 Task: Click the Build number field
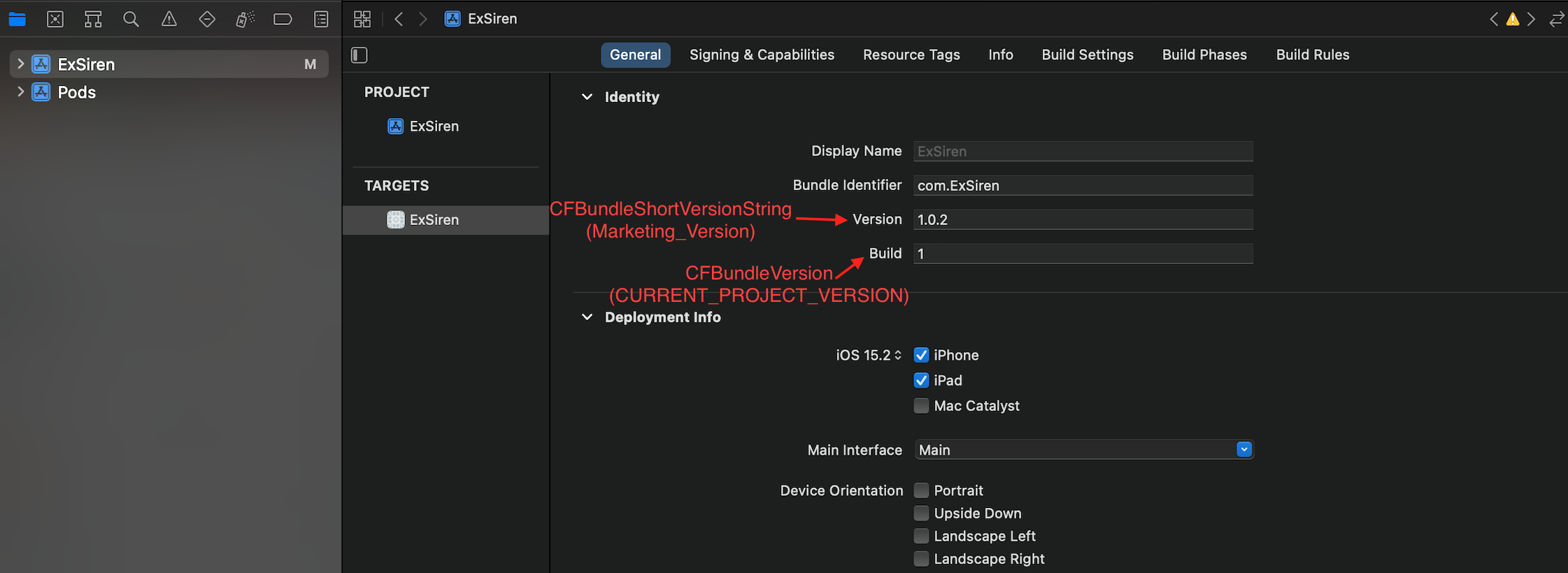point(1083,254)
